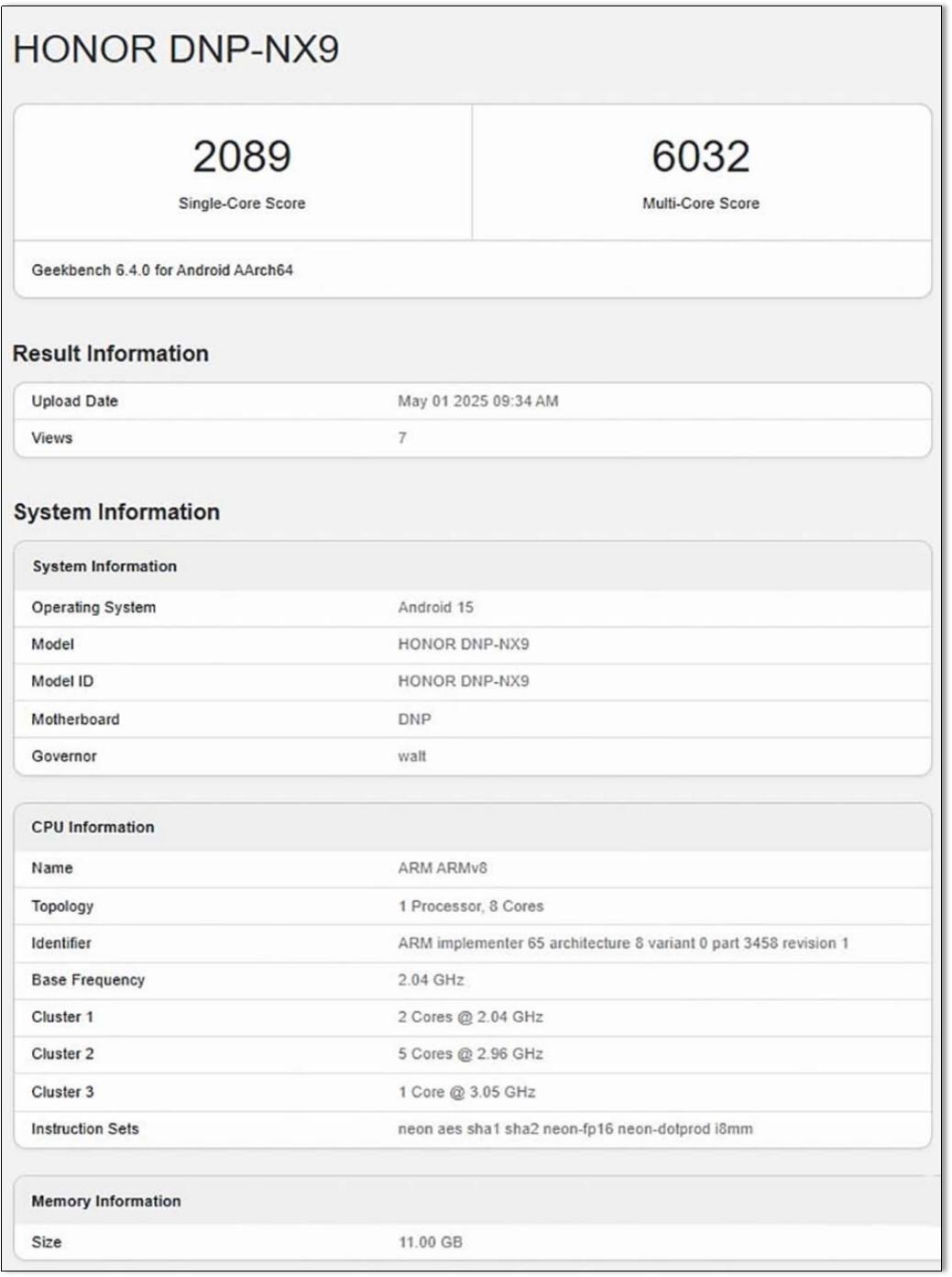Click the Views label

click(52, 438)
